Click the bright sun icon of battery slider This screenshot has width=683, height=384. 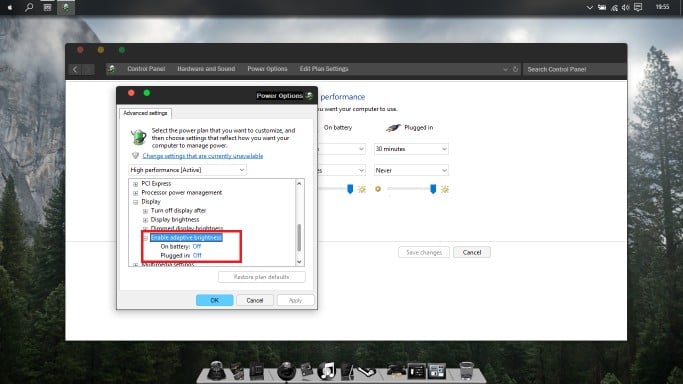coord(362,189)
